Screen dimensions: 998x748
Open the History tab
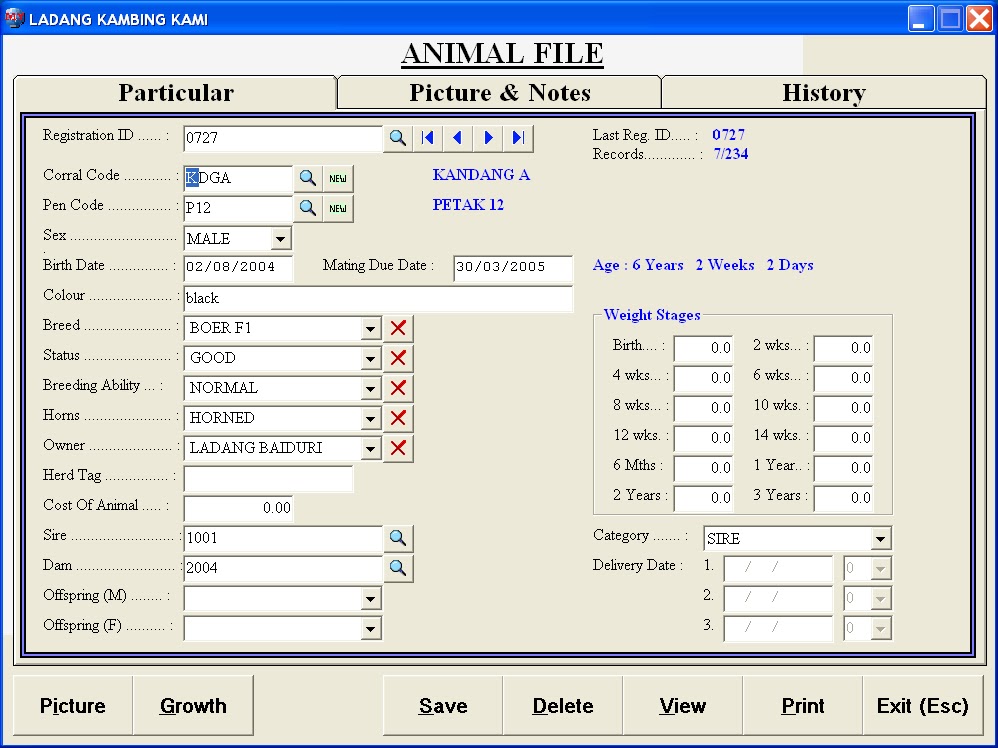pyautogui.click(x=823, y=92)
